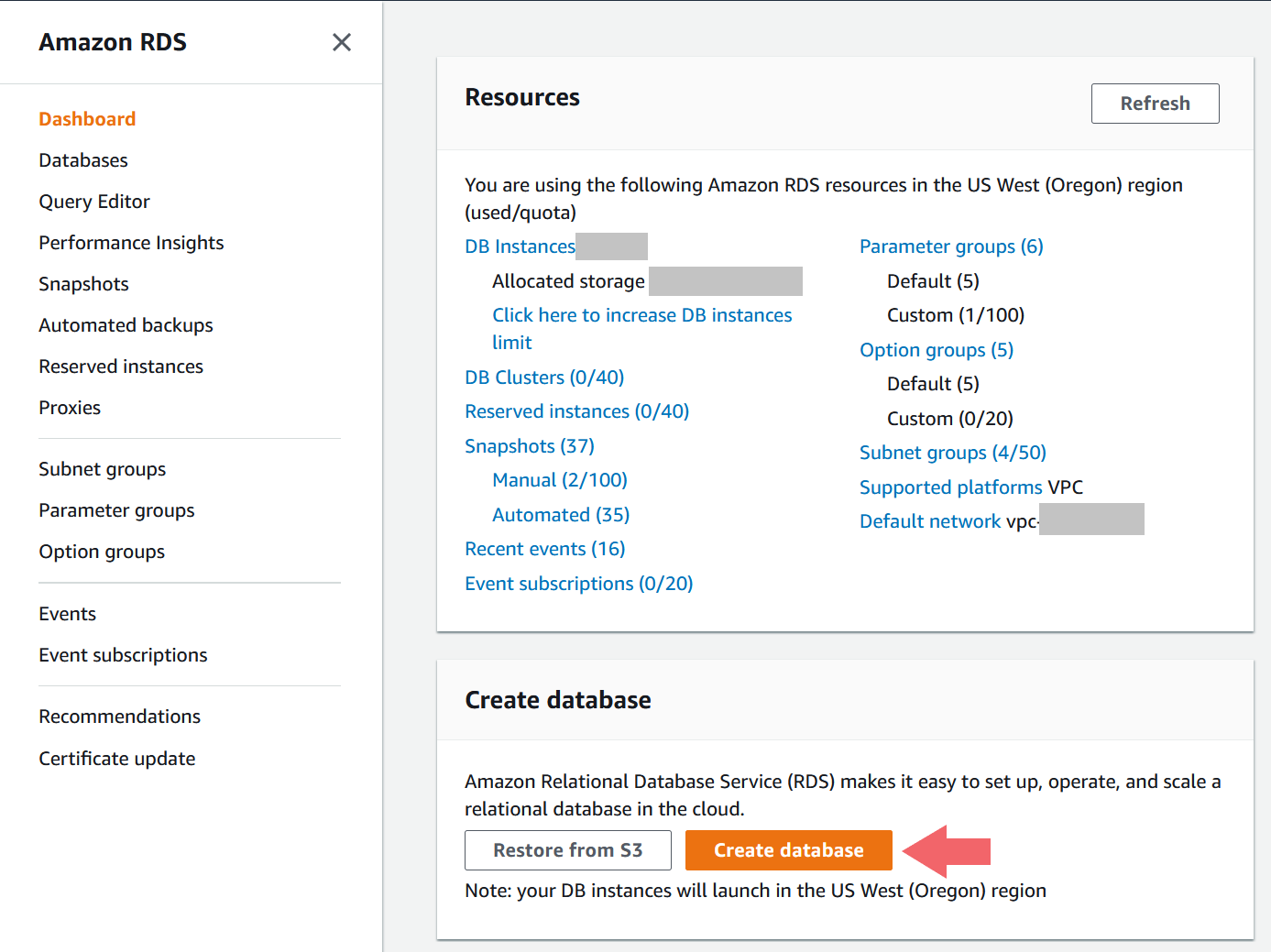This screenshot has width=1271, height=952.
Task: Click the Restore from S3 button
Action: (x=568, y=850)
